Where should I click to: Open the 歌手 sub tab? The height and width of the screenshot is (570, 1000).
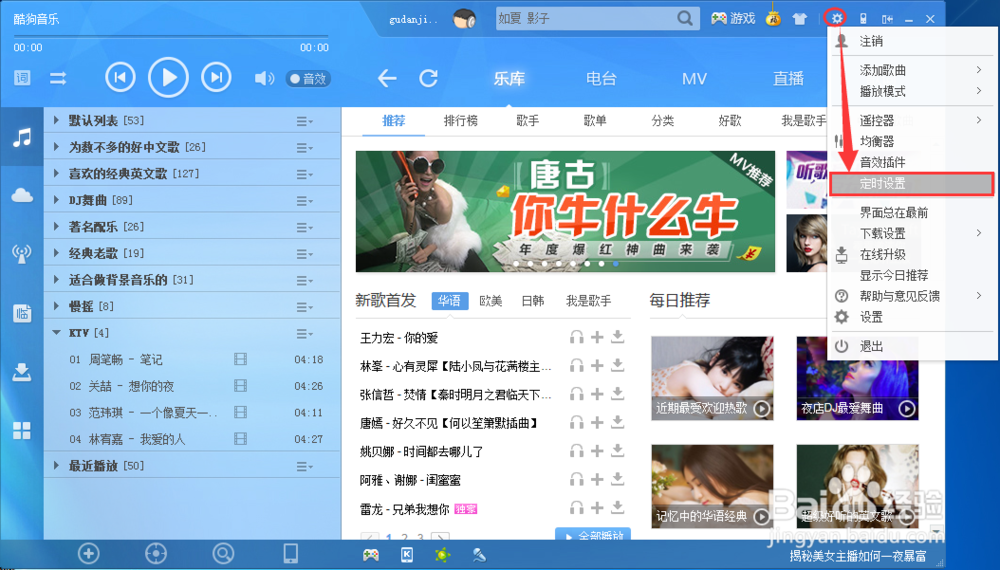point(527,121)
